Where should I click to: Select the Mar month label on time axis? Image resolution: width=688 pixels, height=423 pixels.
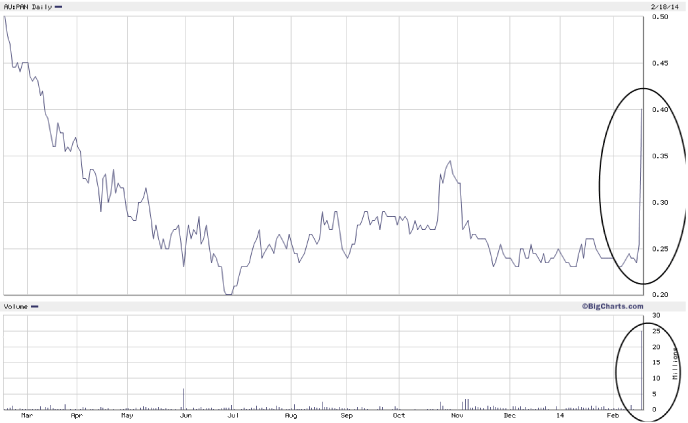point(26,417)
